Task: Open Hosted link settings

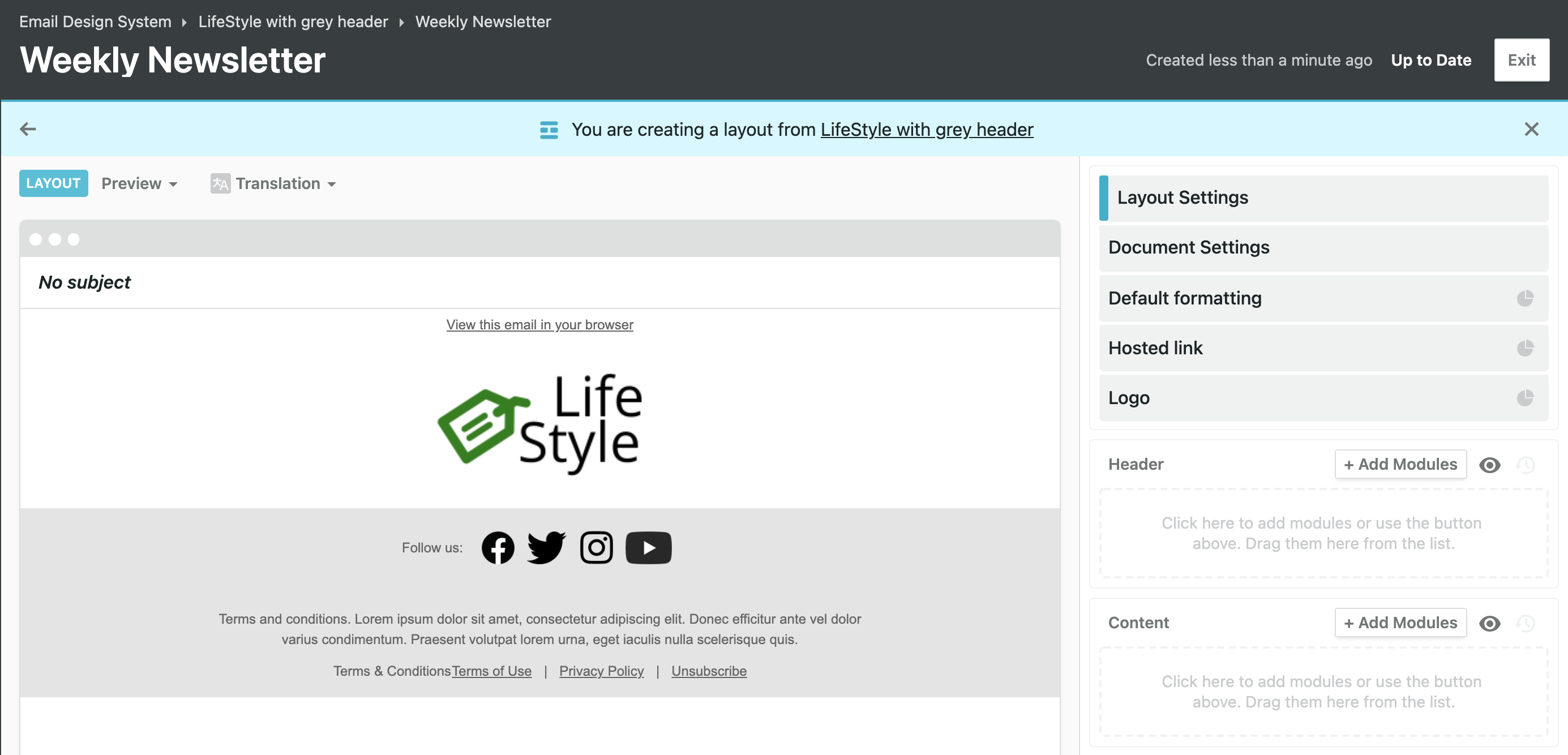Action: point(1323,348)
